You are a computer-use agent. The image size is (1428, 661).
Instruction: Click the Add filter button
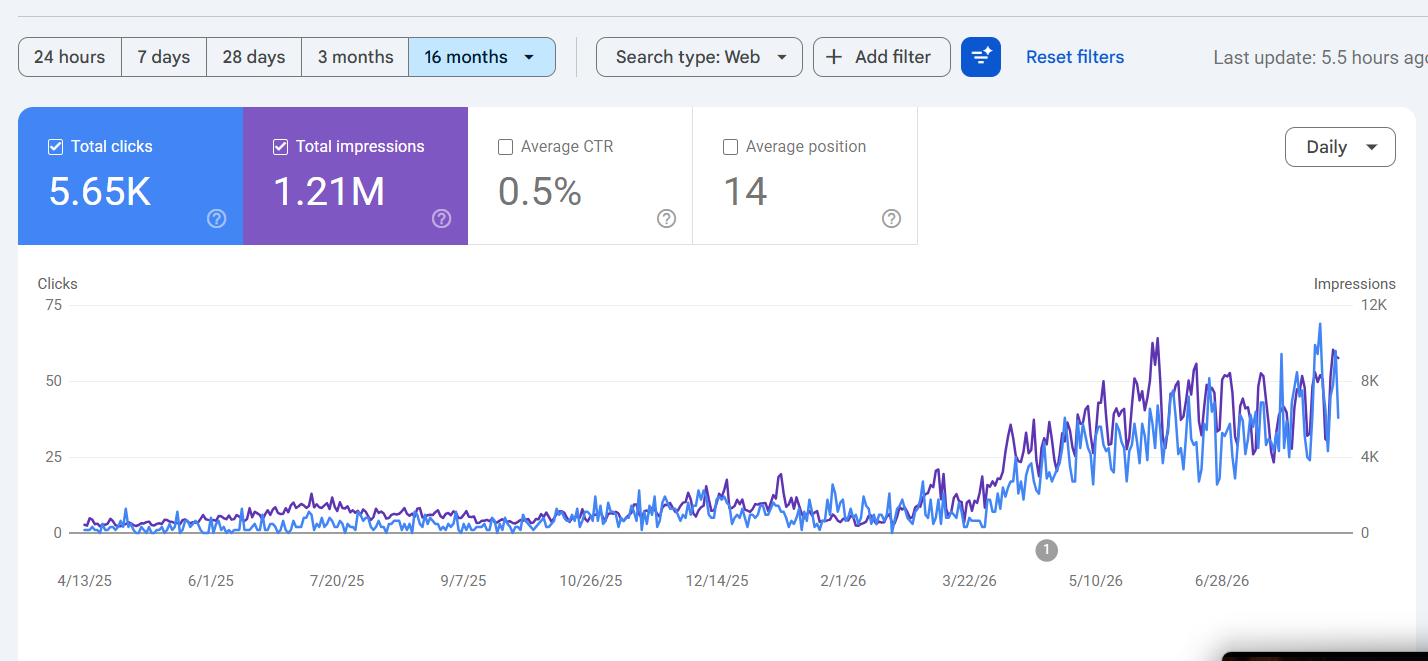coord(882,57)
